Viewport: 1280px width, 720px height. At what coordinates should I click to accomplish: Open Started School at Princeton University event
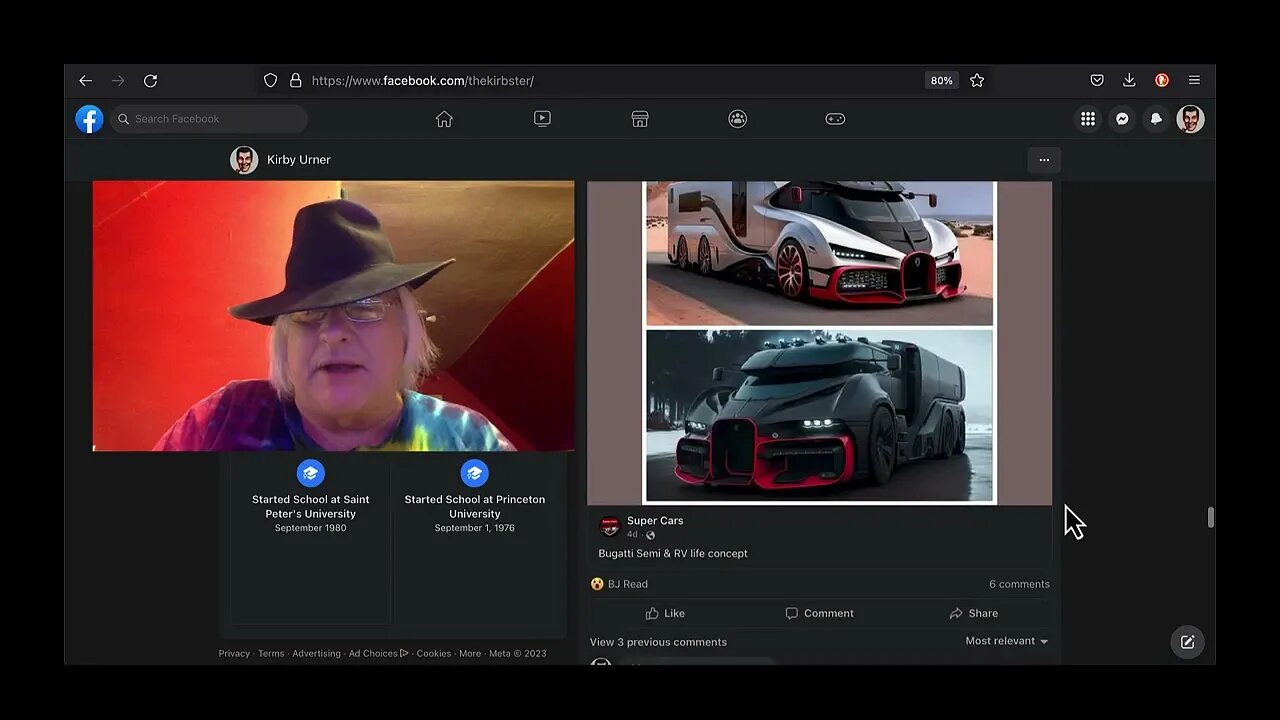tap(475, 506)
